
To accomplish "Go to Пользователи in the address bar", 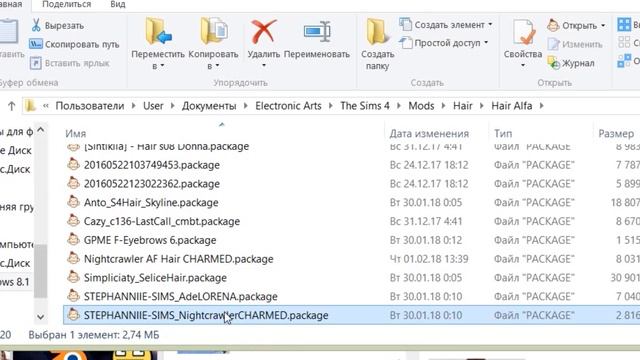I will click(x=90, y=106).
